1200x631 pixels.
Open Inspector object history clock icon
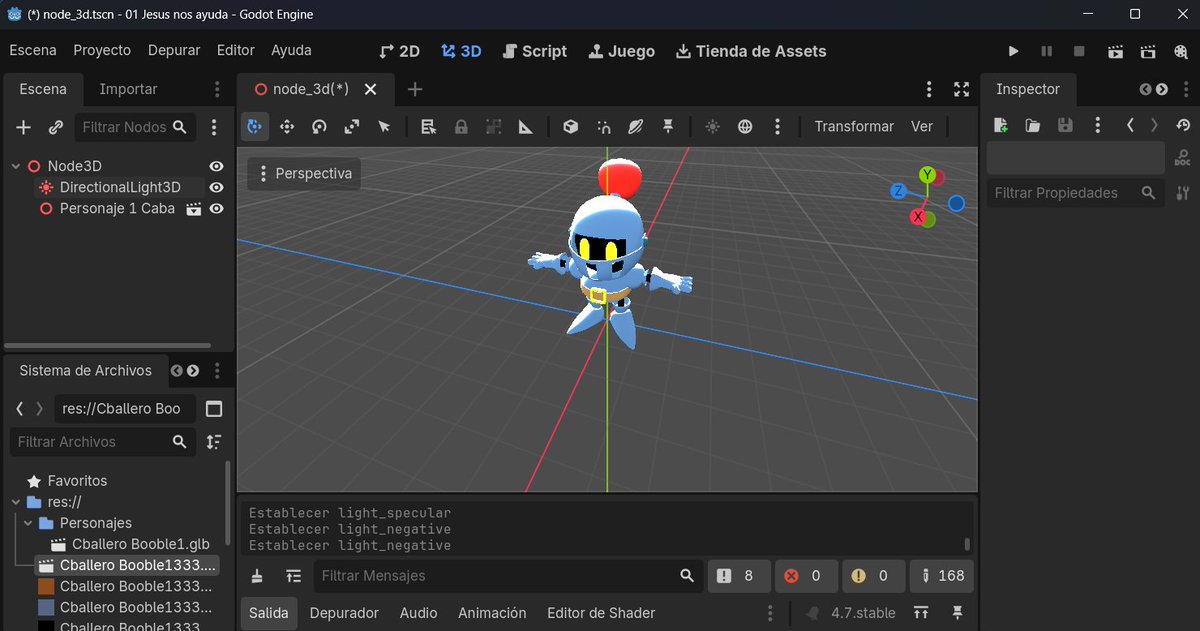pos(1184,125)
